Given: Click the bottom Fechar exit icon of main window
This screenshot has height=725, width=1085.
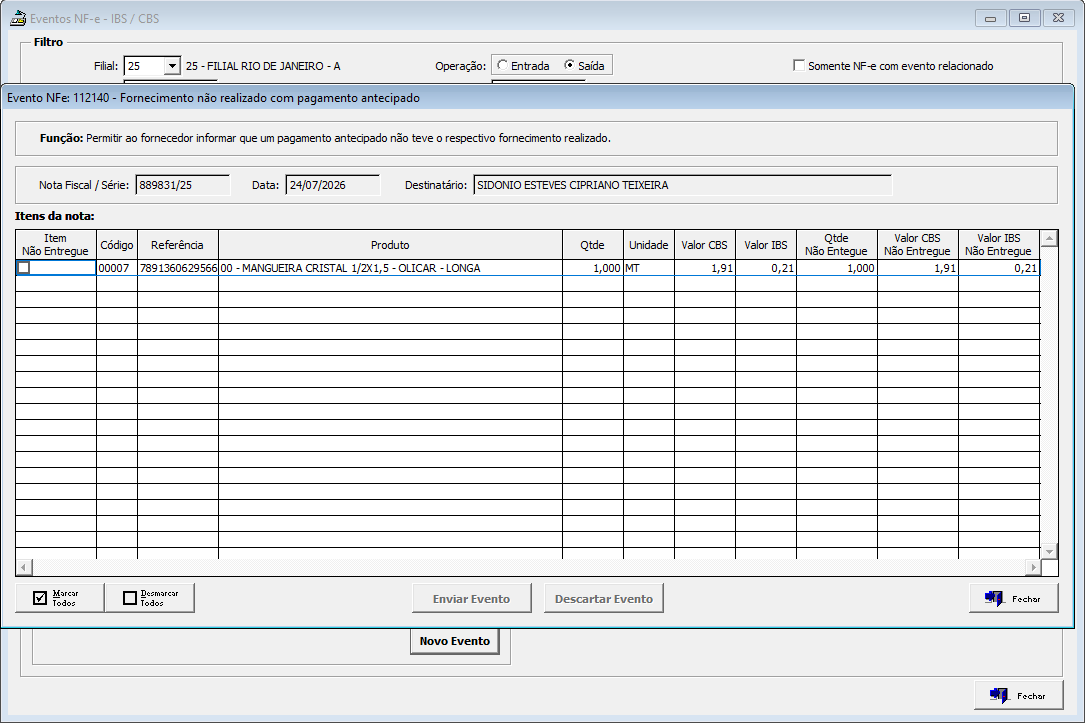Looking at the screenshot, I should [x=999, y=695].
